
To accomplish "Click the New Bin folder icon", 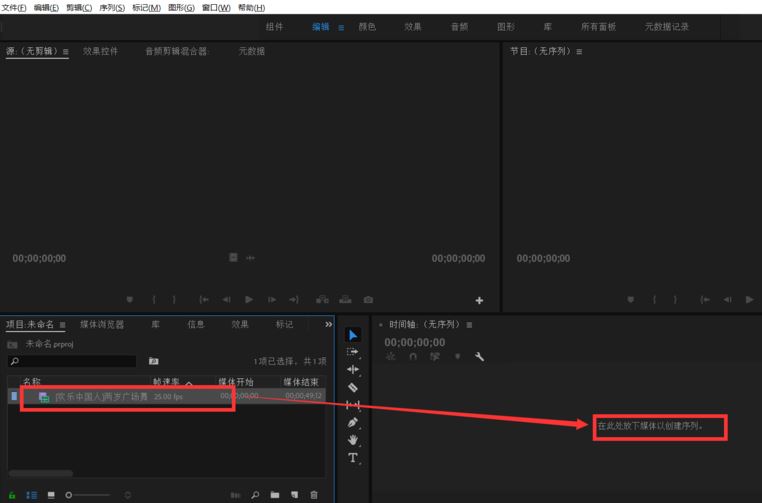I will tap(275, 495).
